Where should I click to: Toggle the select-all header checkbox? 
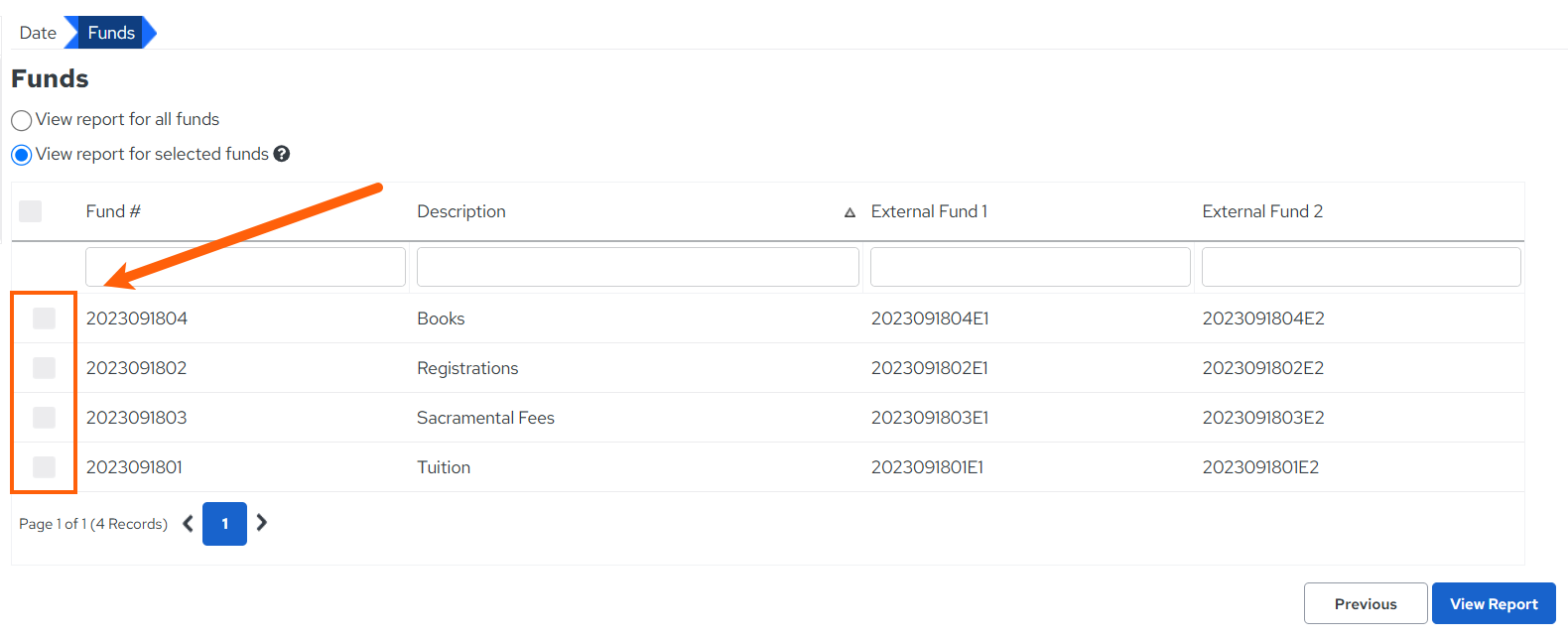(x=31, y=211)
